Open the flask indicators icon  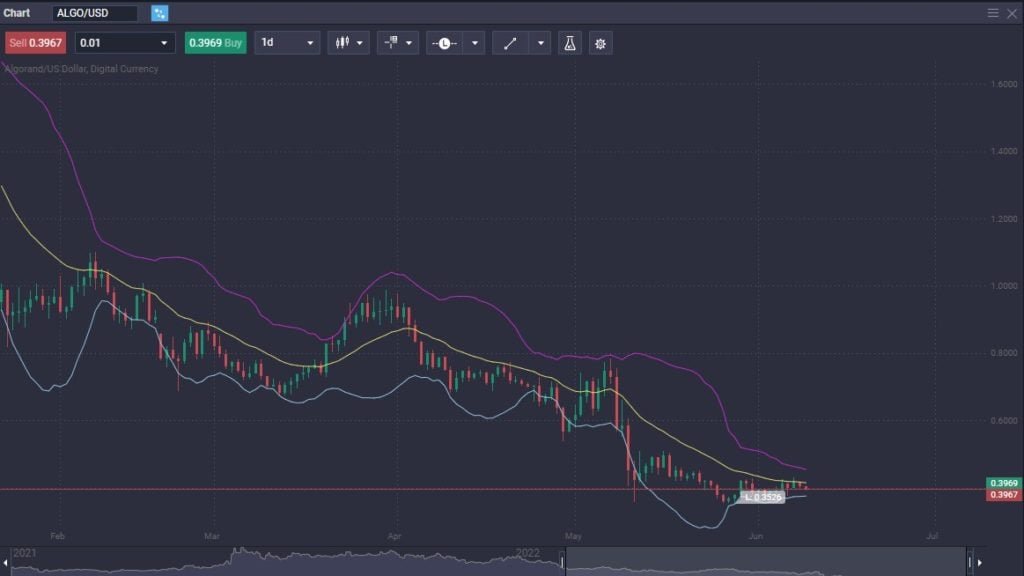point(570,44)
